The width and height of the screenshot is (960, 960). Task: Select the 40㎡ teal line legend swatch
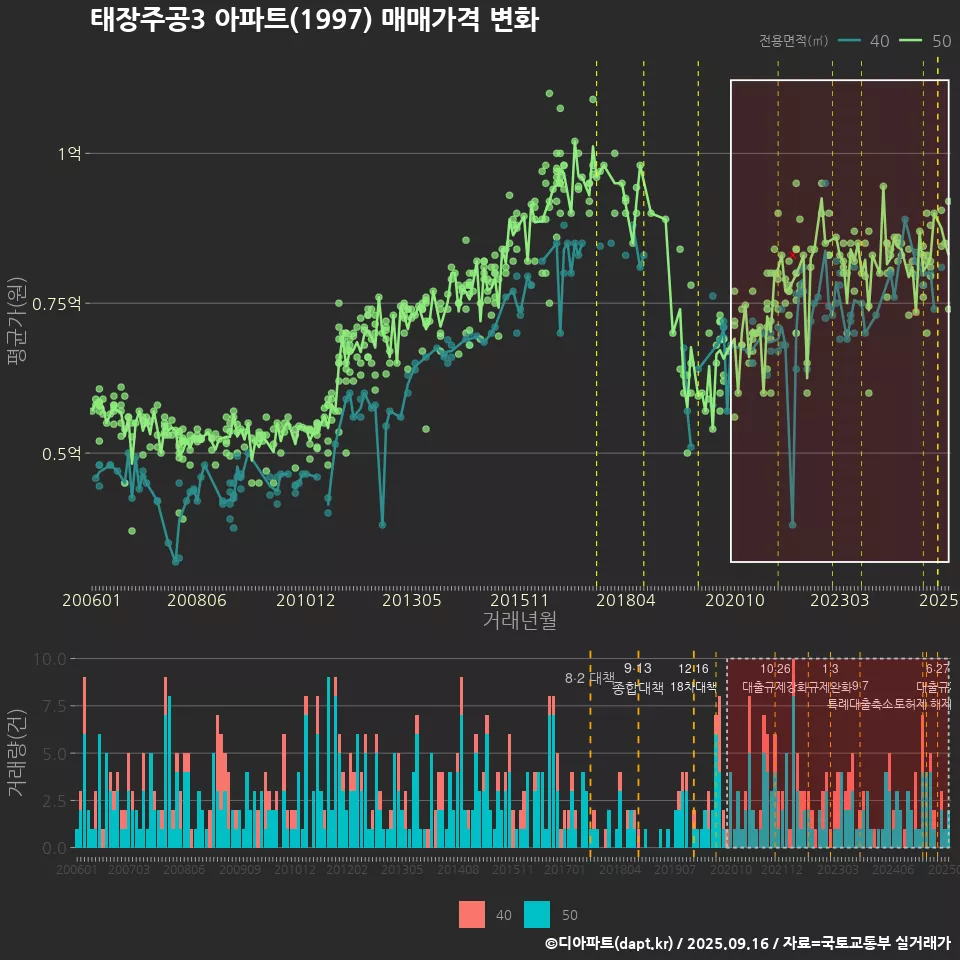pos(849,41)
